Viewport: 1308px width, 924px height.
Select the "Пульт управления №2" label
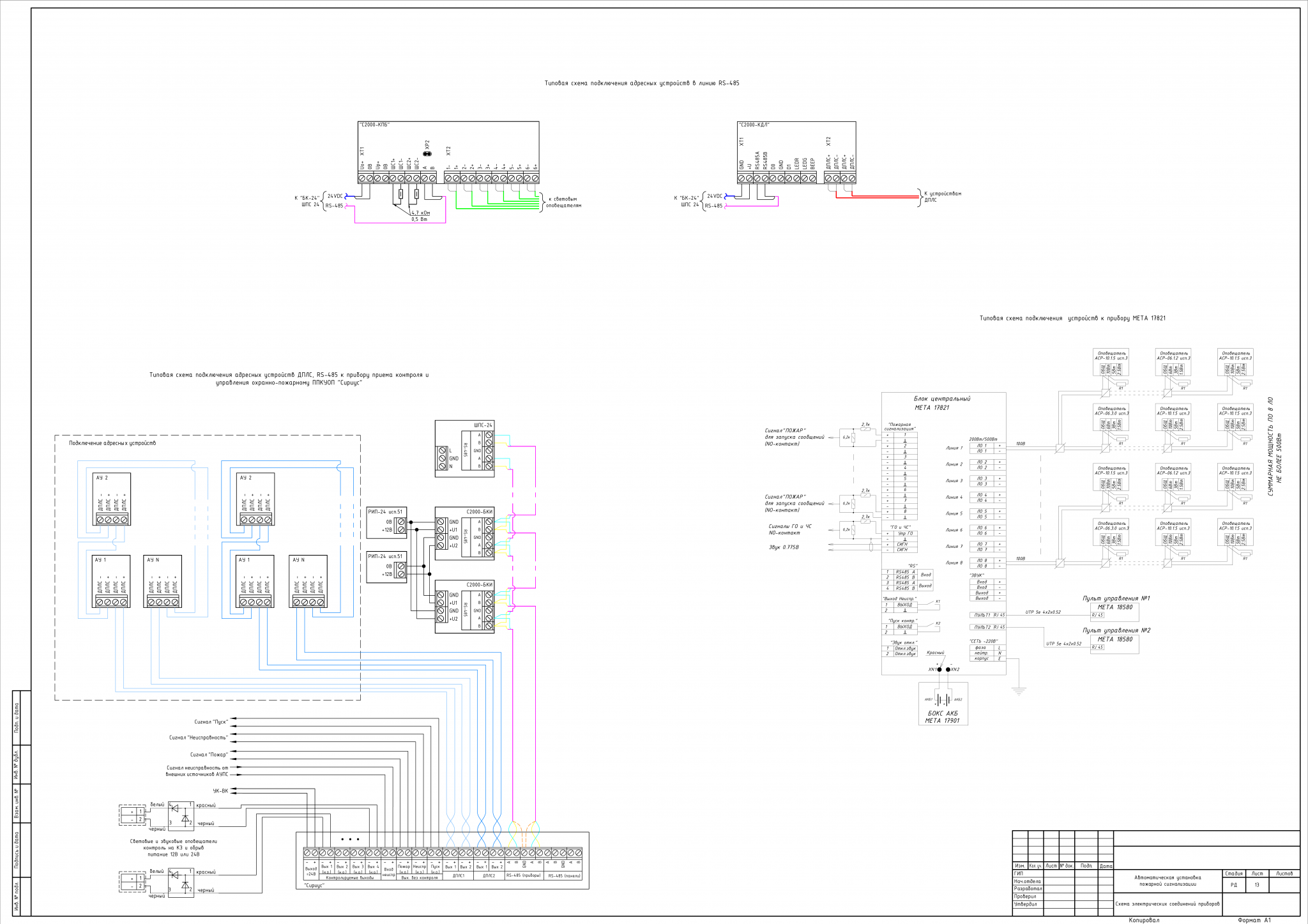click(x=1116, y=630)
